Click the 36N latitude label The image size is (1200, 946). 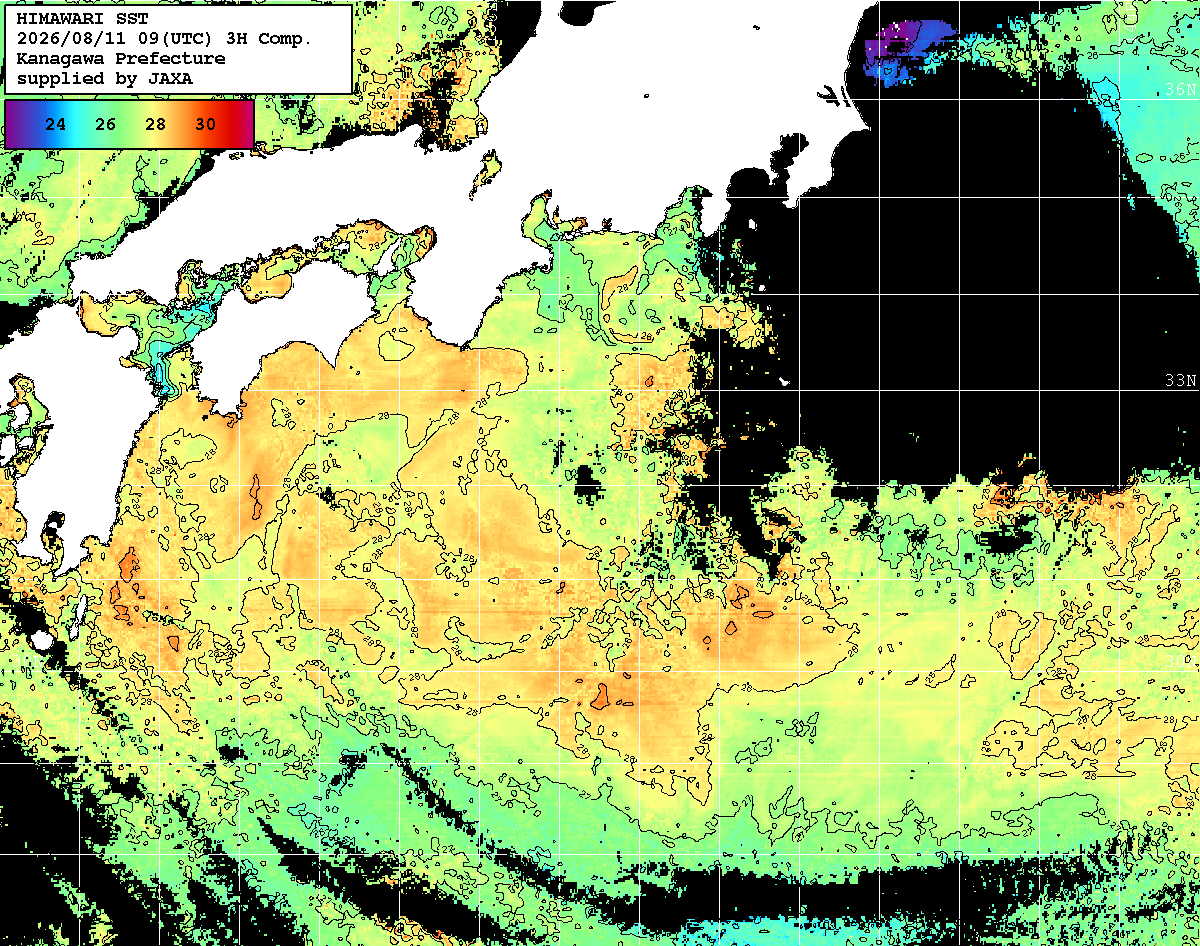[1181, 90]
